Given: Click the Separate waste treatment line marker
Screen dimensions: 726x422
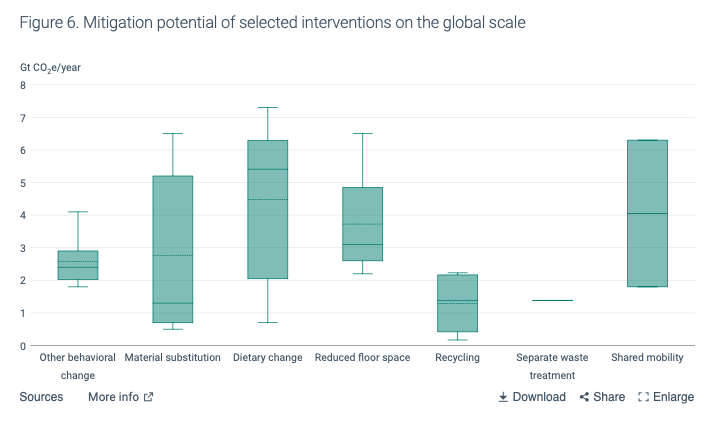Looking at the screenshot, I should (552, 300).
